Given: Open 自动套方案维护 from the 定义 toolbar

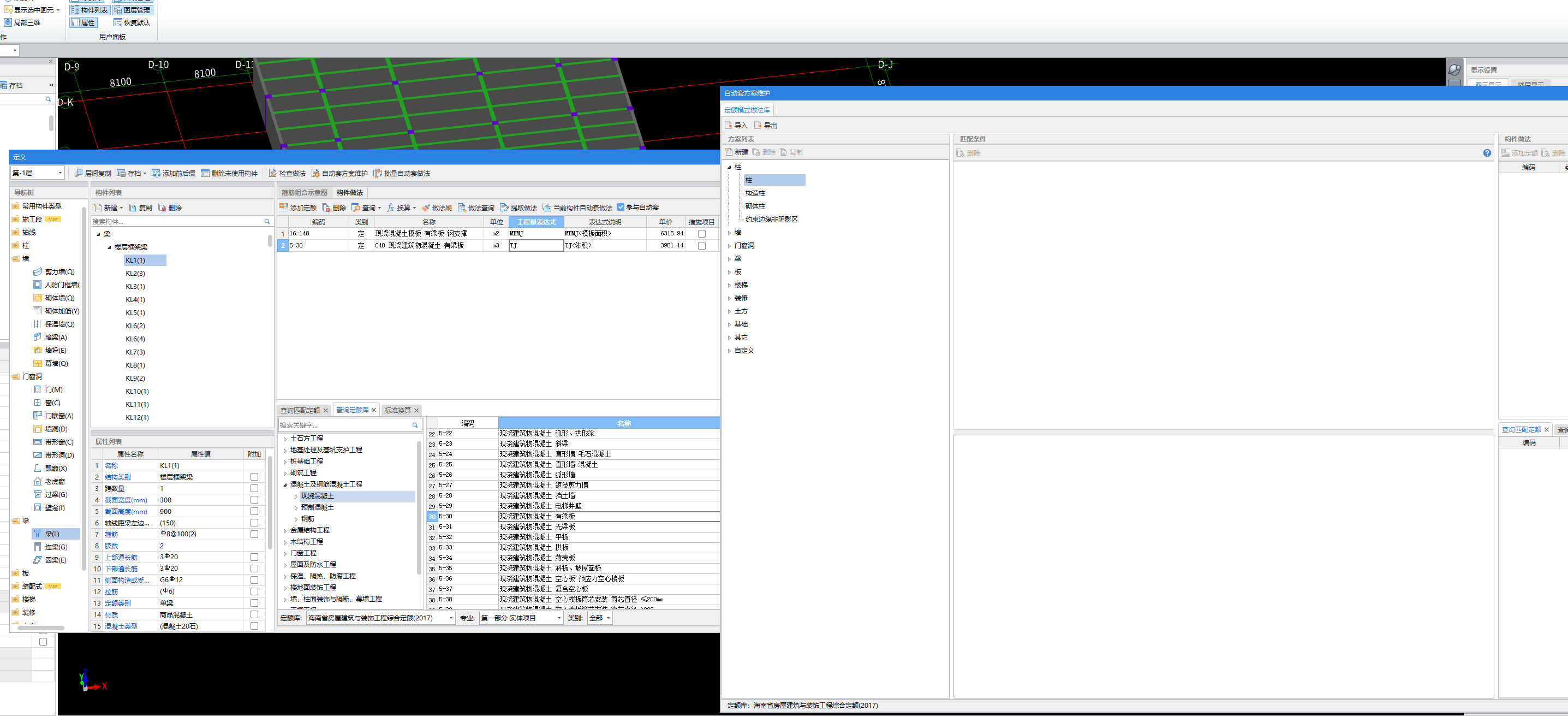Looking at the screenshot, I should (x=339, y=174).
